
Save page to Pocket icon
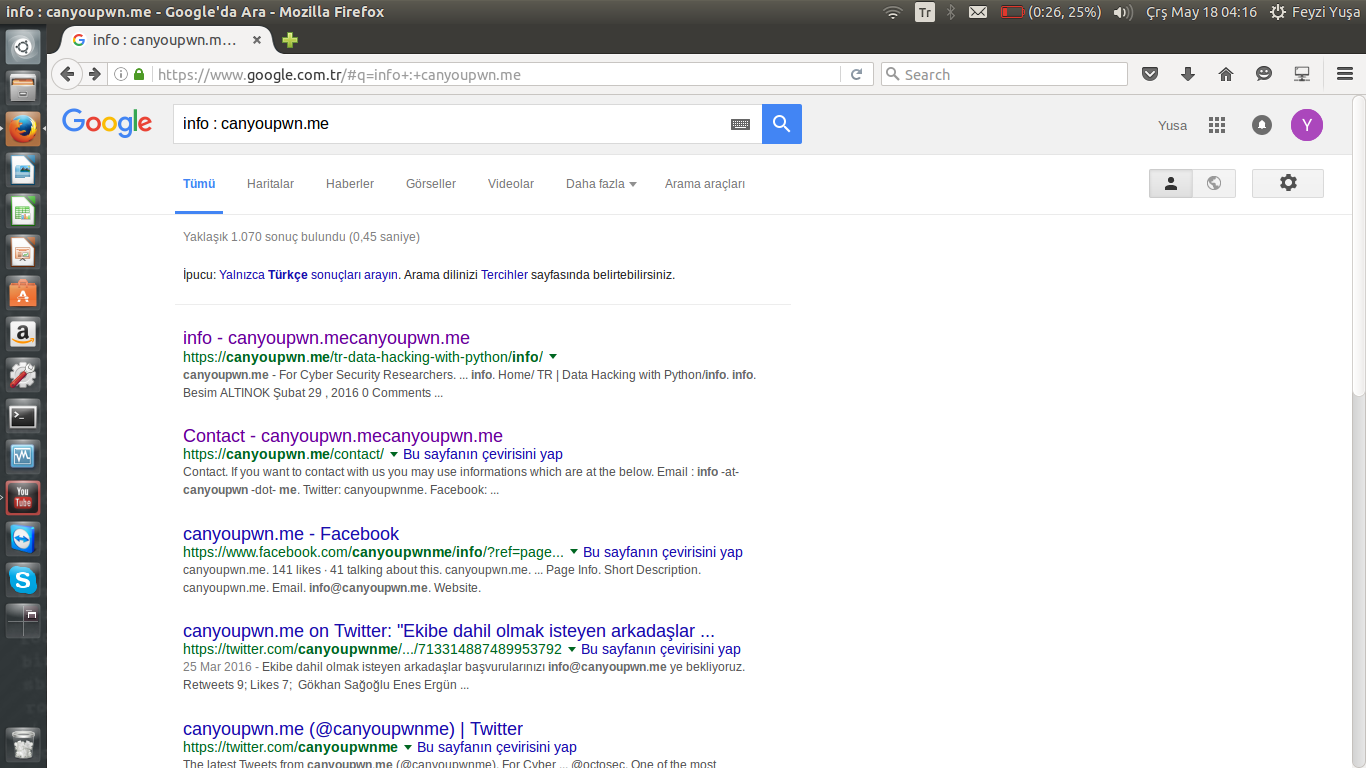(x=1150, y=74)
